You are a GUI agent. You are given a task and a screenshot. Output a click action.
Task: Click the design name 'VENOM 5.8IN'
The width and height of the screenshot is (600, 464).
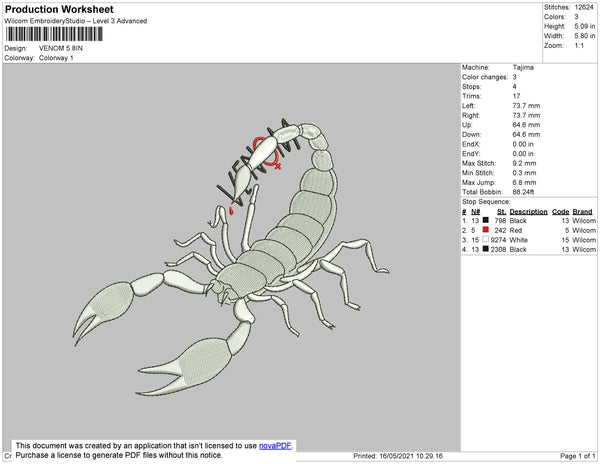61,48
